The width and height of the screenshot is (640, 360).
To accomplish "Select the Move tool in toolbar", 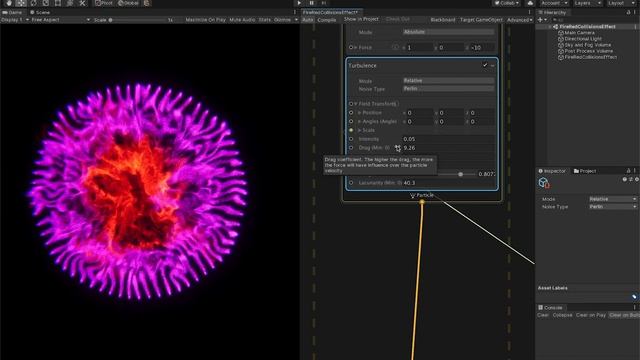I will pyautogui.click(x=21, y=3).
